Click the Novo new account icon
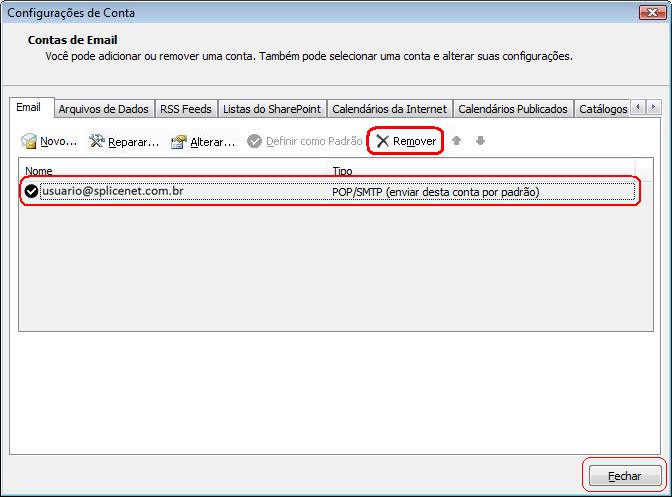 [30, 142]
